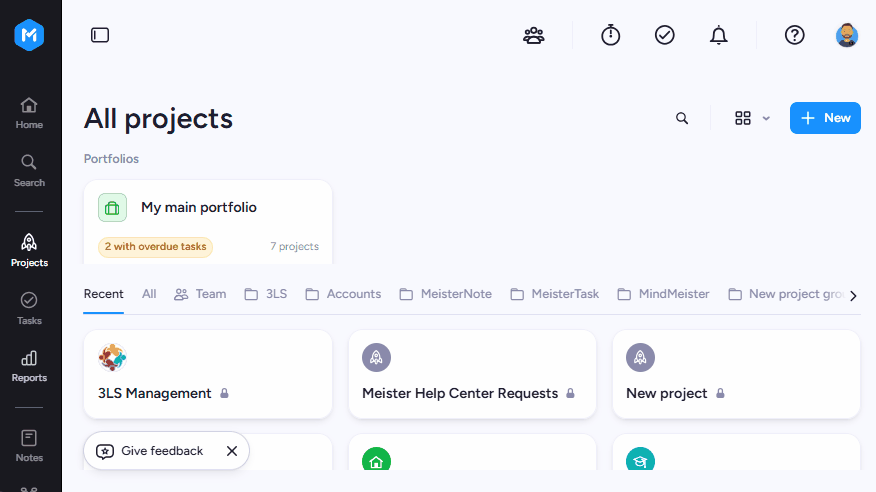Viewport: 876px width, 492px height.
Task: Go to Home in sidebar
Action: pos(29,113)
